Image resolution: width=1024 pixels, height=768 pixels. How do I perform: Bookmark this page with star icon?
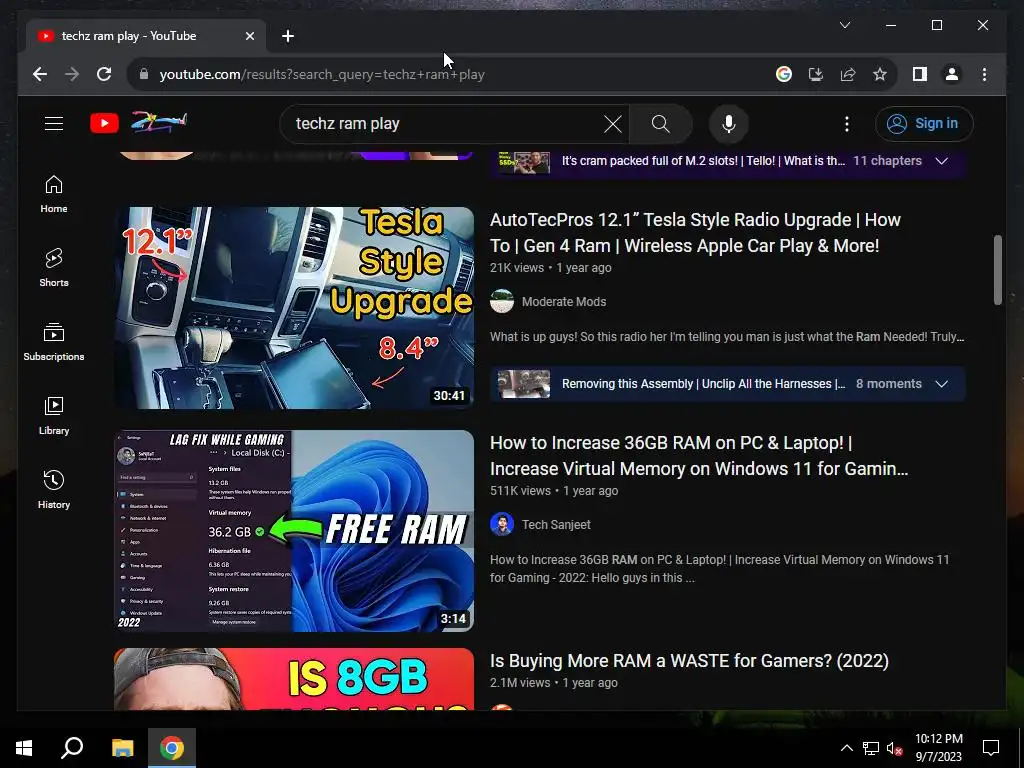(880, 74)
